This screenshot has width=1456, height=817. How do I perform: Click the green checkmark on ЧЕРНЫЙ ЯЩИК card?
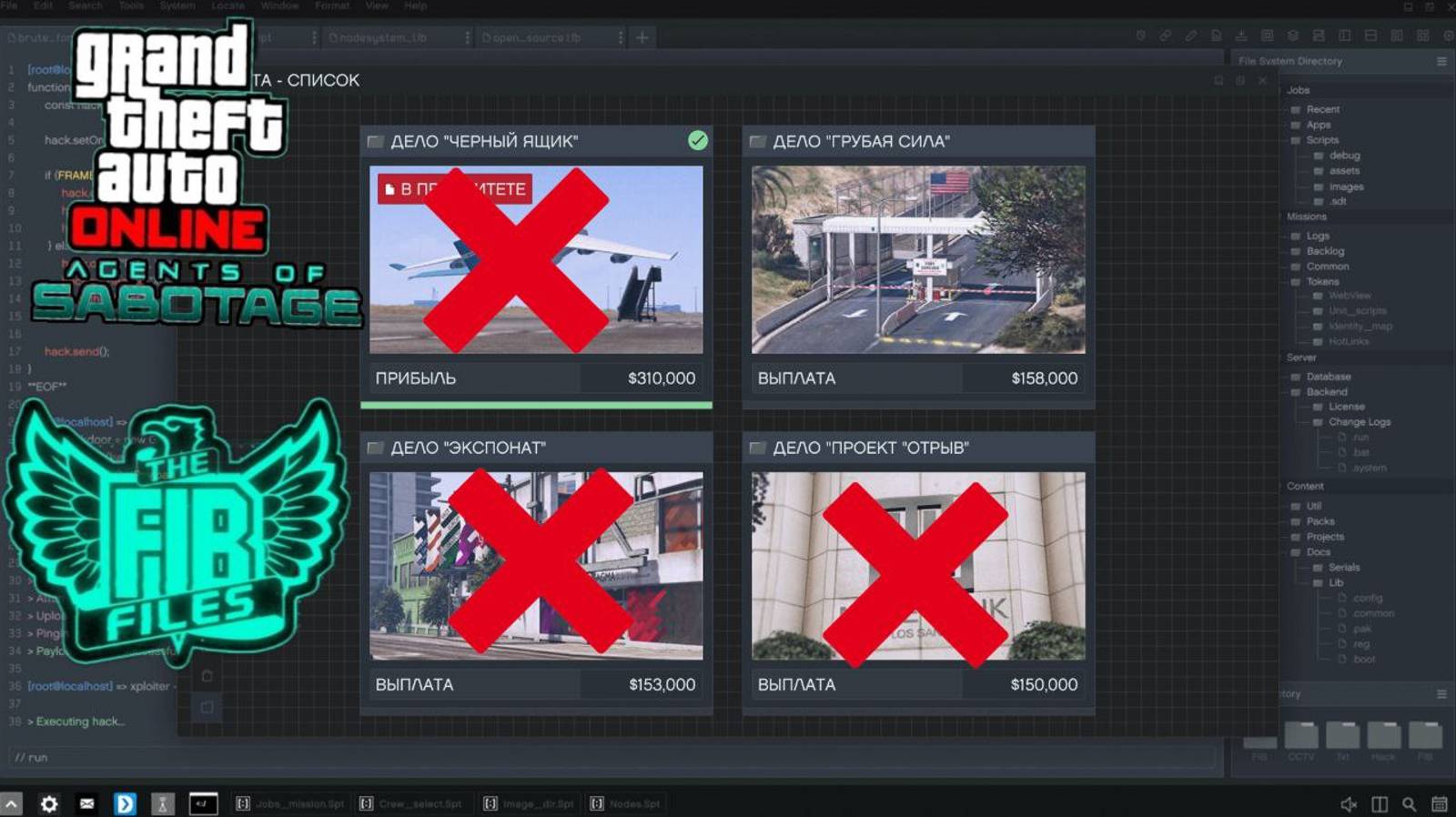pos(698,140)
